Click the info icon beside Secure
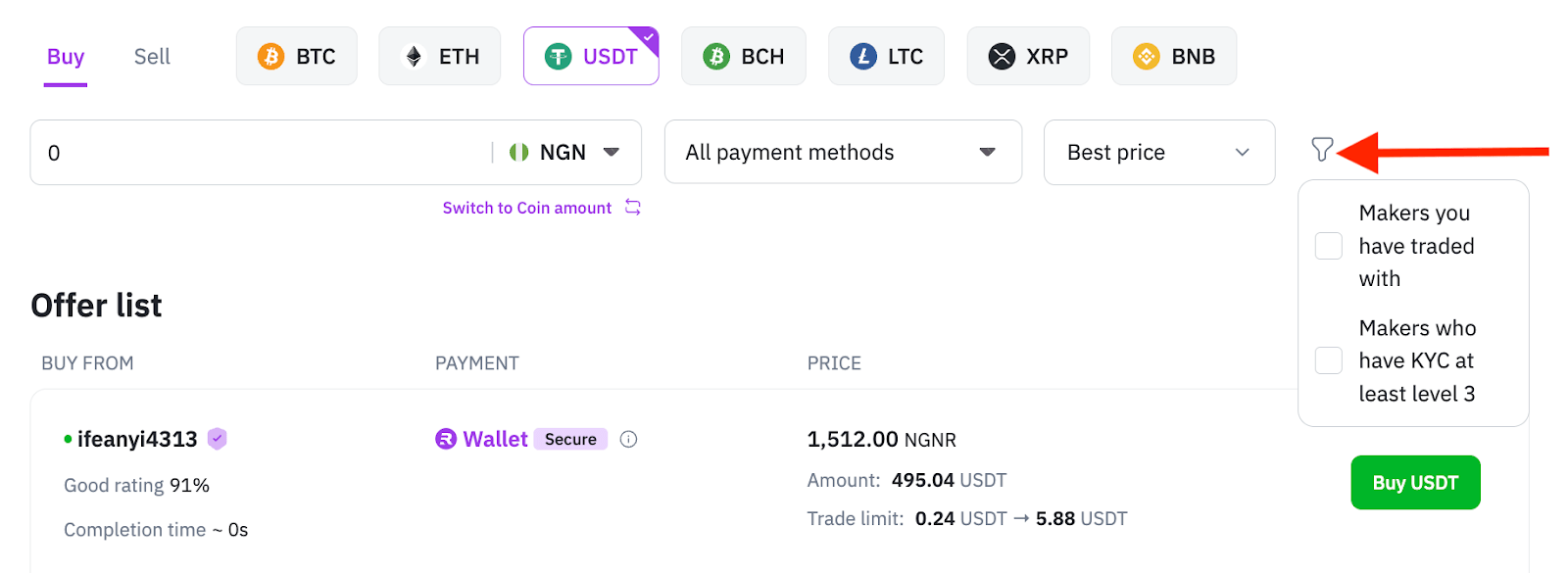Image resolution: width=1568 pixels, height=573 pixels. coord(629,440)
